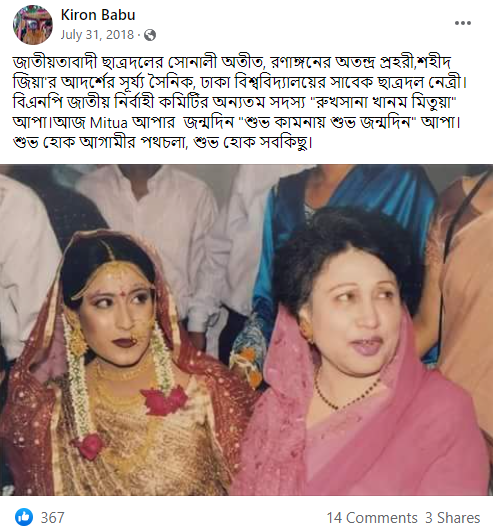The height and width of the screenshot is (531, 493).
Task: Click the quoted name "রুখসানা খানম মিতুয়া"
Action: click(x=384, y=102)
